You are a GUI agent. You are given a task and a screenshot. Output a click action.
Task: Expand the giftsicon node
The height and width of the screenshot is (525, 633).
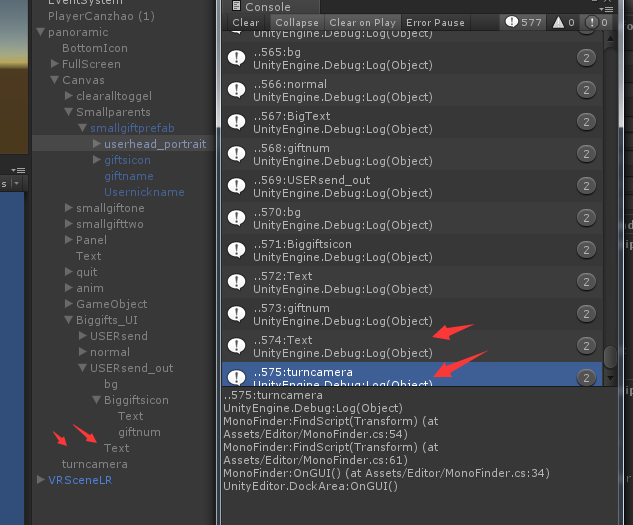96,160
